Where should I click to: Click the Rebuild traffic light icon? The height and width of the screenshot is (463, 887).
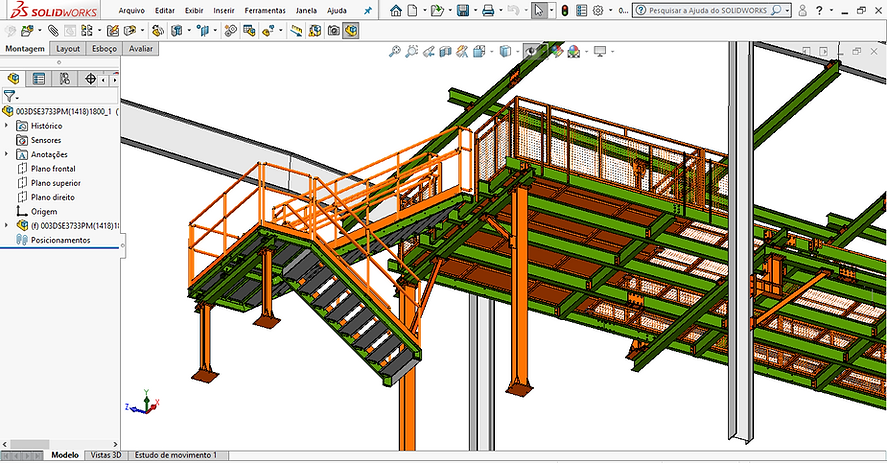tap(565, 10)
